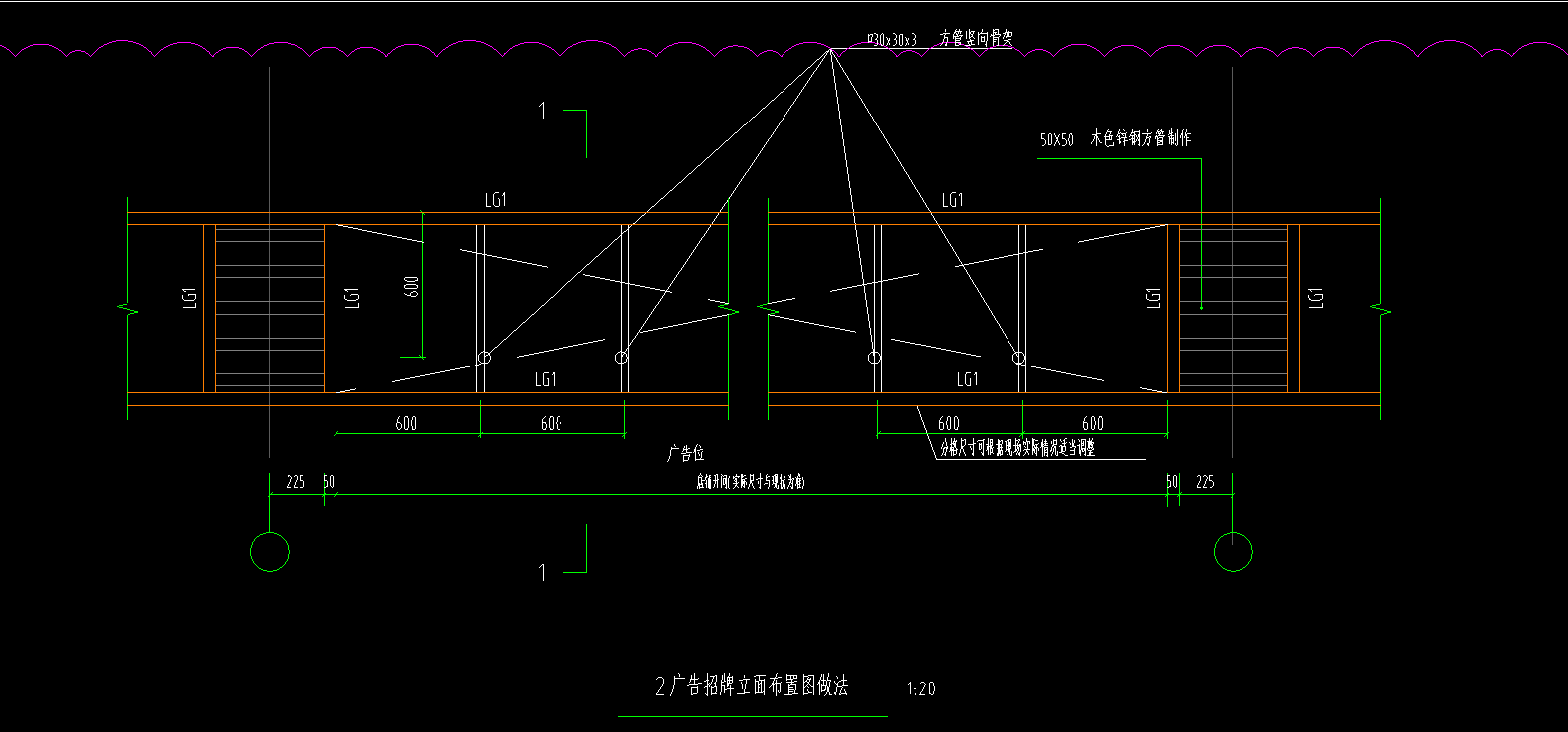Select the '广告位' label below the frame
Image resolution: width=1568 pixels, height=732 pixels.
pyautogui.click(x=685, y=453)
